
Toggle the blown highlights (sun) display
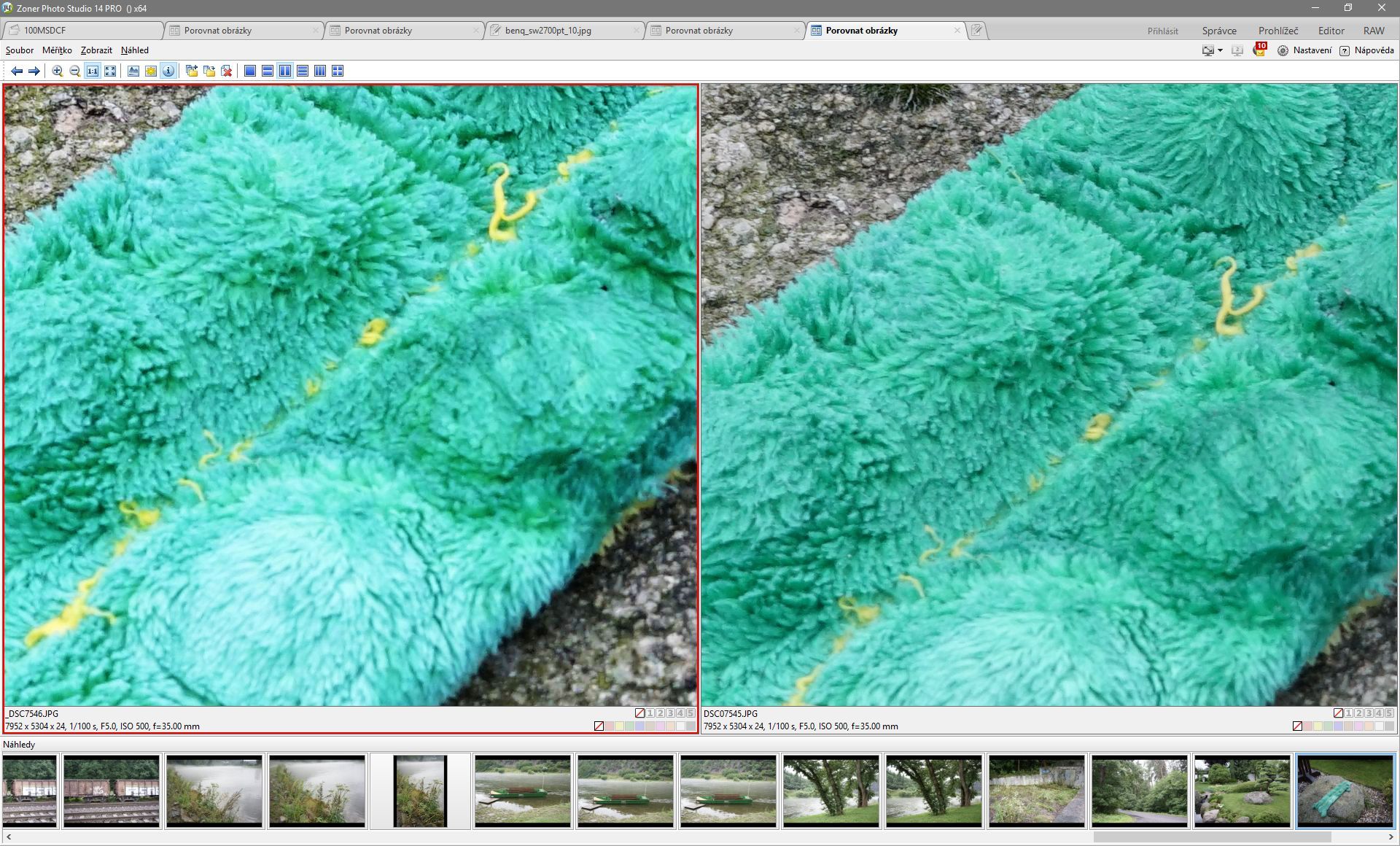pyautogui.click(x=151, y=71)
